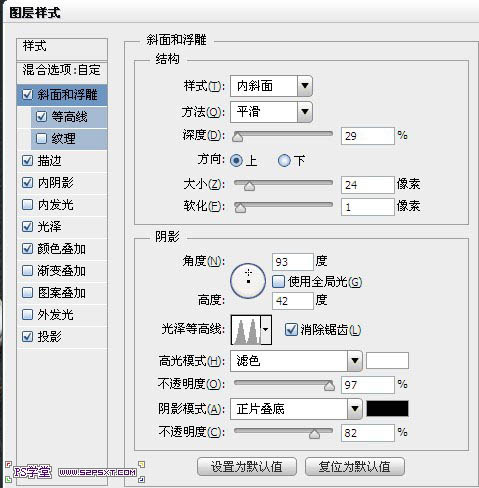
Task: Open the white highlight color swatch
Action: click(x=387, y=361)
